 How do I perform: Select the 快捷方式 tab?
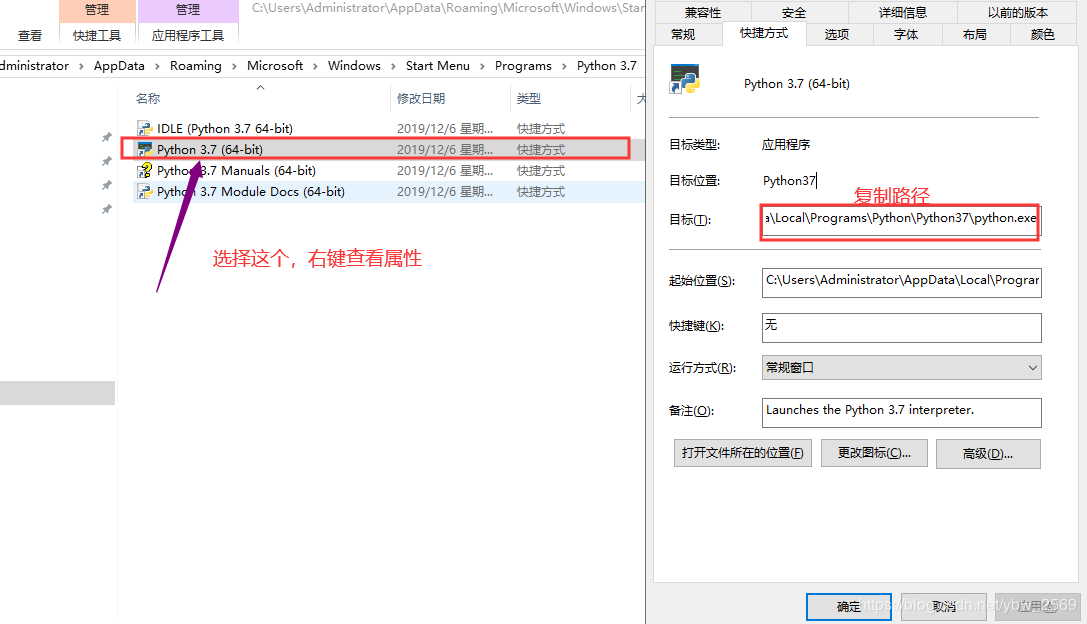[x=764, y=33]
